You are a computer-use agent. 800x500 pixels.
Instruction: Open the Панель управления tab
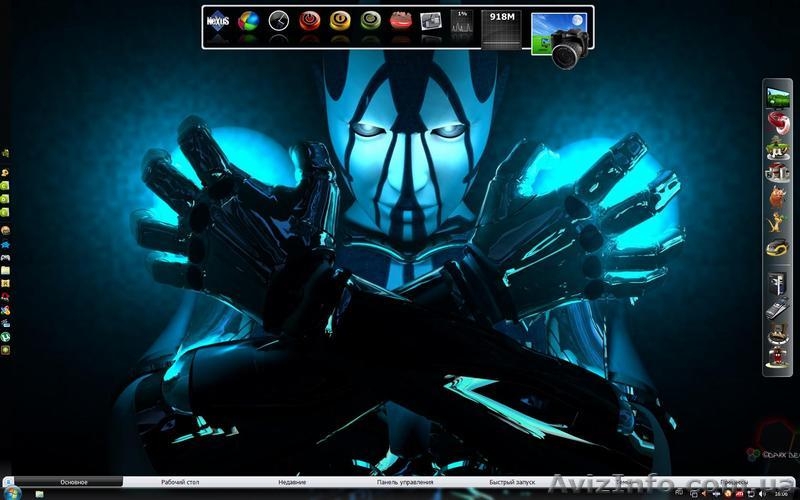click(x=405, y=482)
